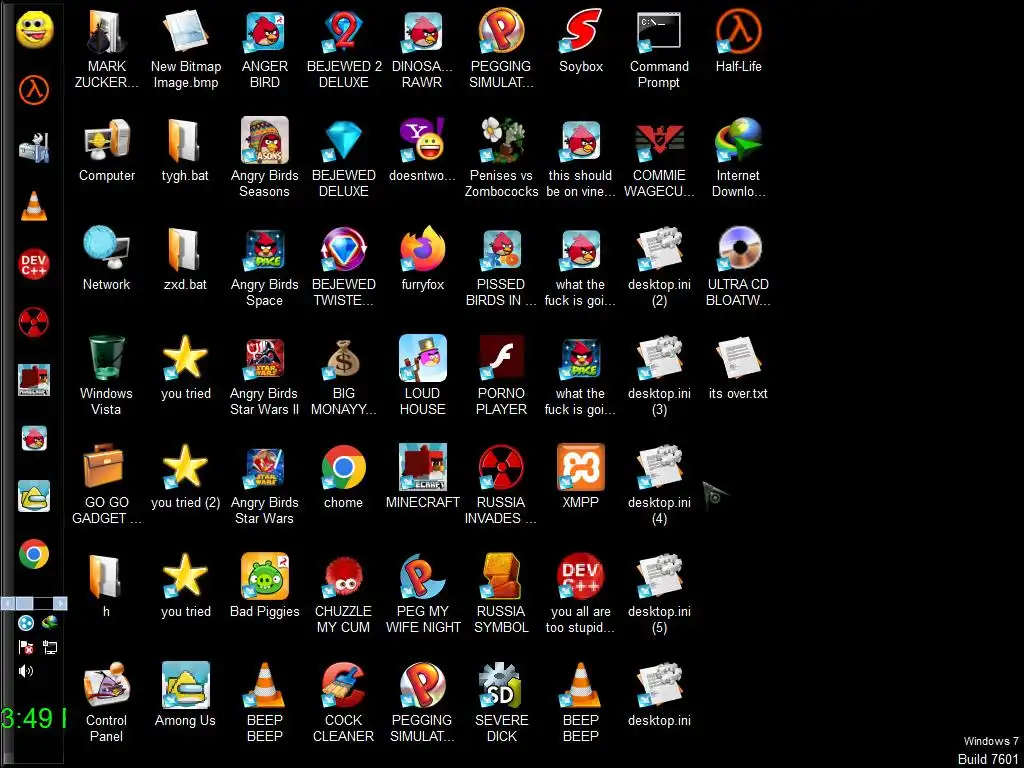Select the desktop.ini (4) file
The height and width of the screenshot is (768, 1024).
tap(659, 485)
